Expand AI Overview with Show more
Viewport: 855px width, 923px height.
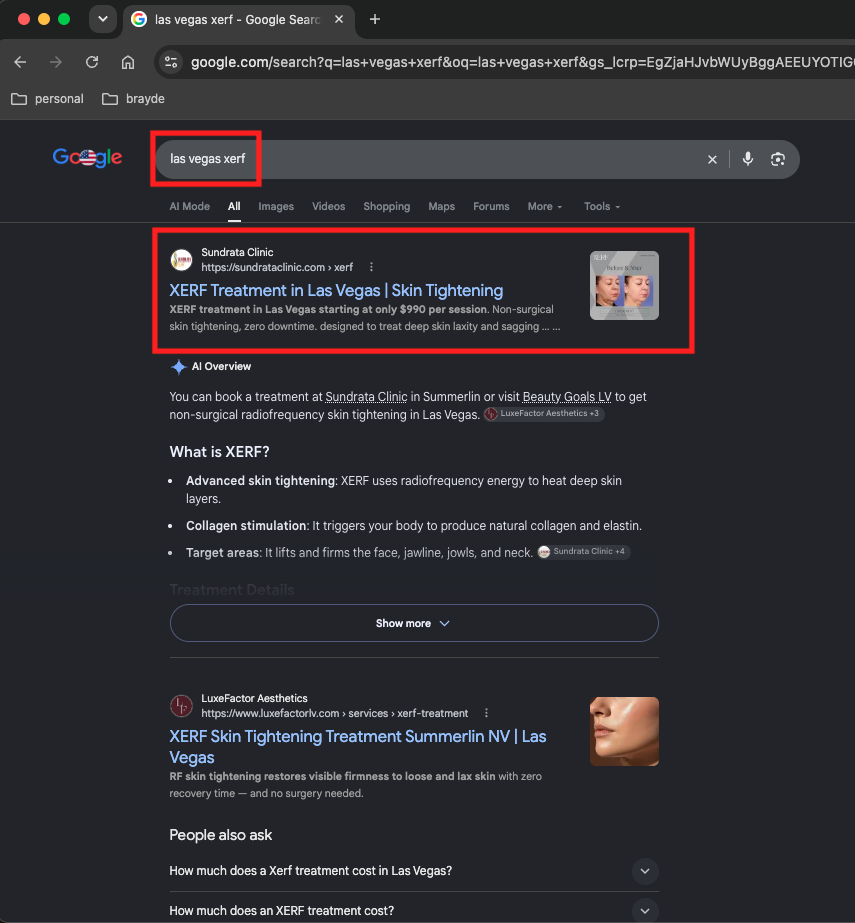pos(414,623)
